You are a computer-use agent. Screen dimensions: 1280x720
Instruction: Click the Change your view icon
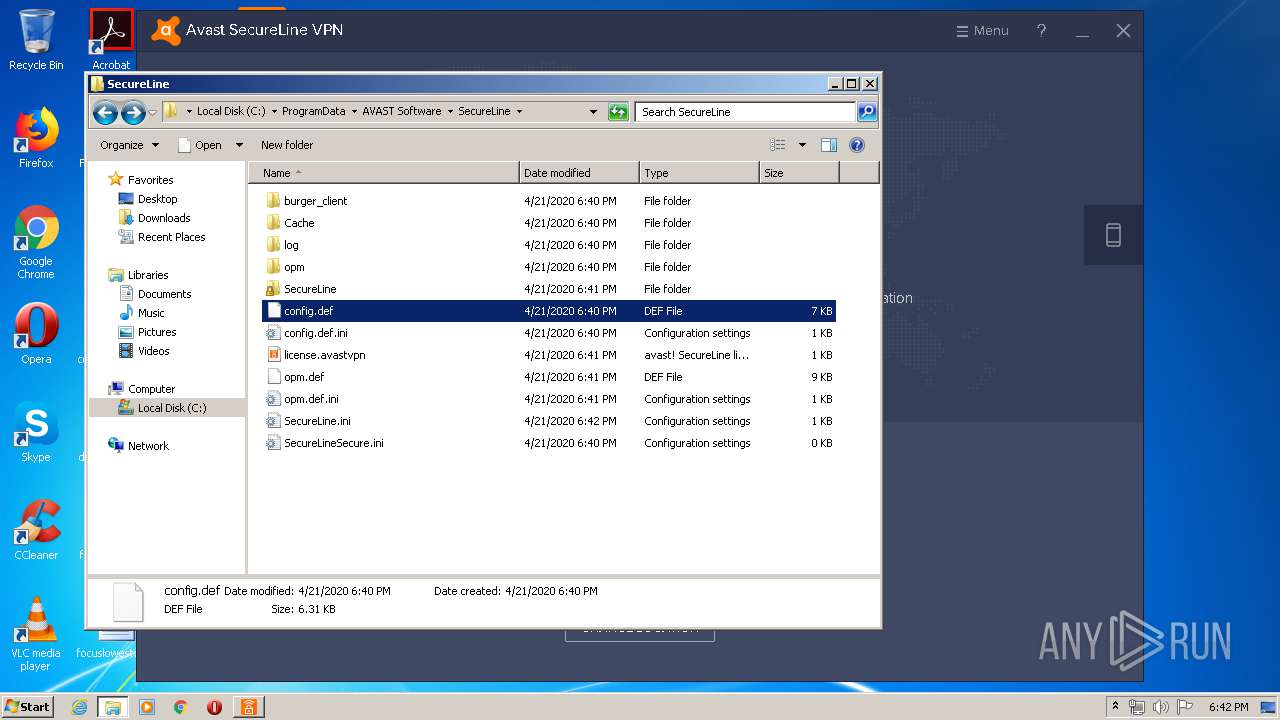pyautogui.click(x=778, y=145)
